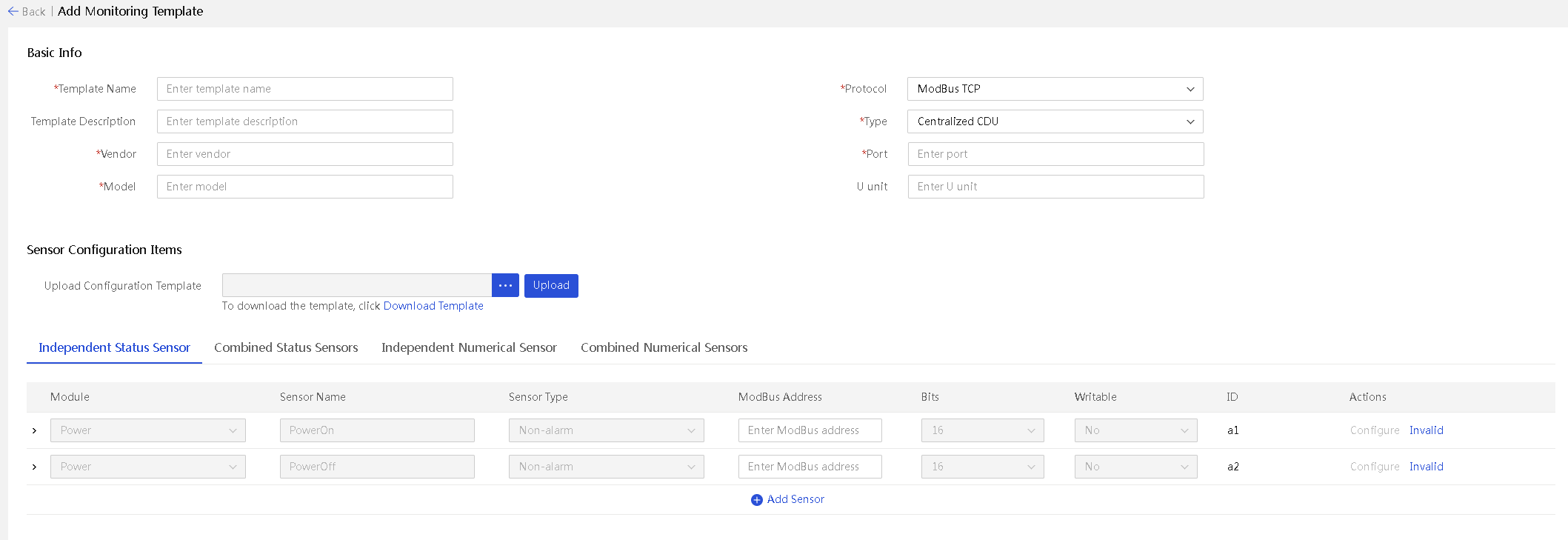This screenshot has width=1568, height=540.
Task: Click the ModBus Address column header
Action: point(780,397)
